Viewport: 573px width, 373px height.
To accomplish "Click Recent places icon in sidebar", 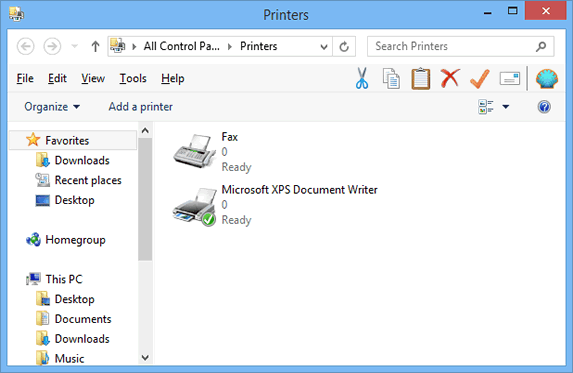I will [x=42, y=180].
